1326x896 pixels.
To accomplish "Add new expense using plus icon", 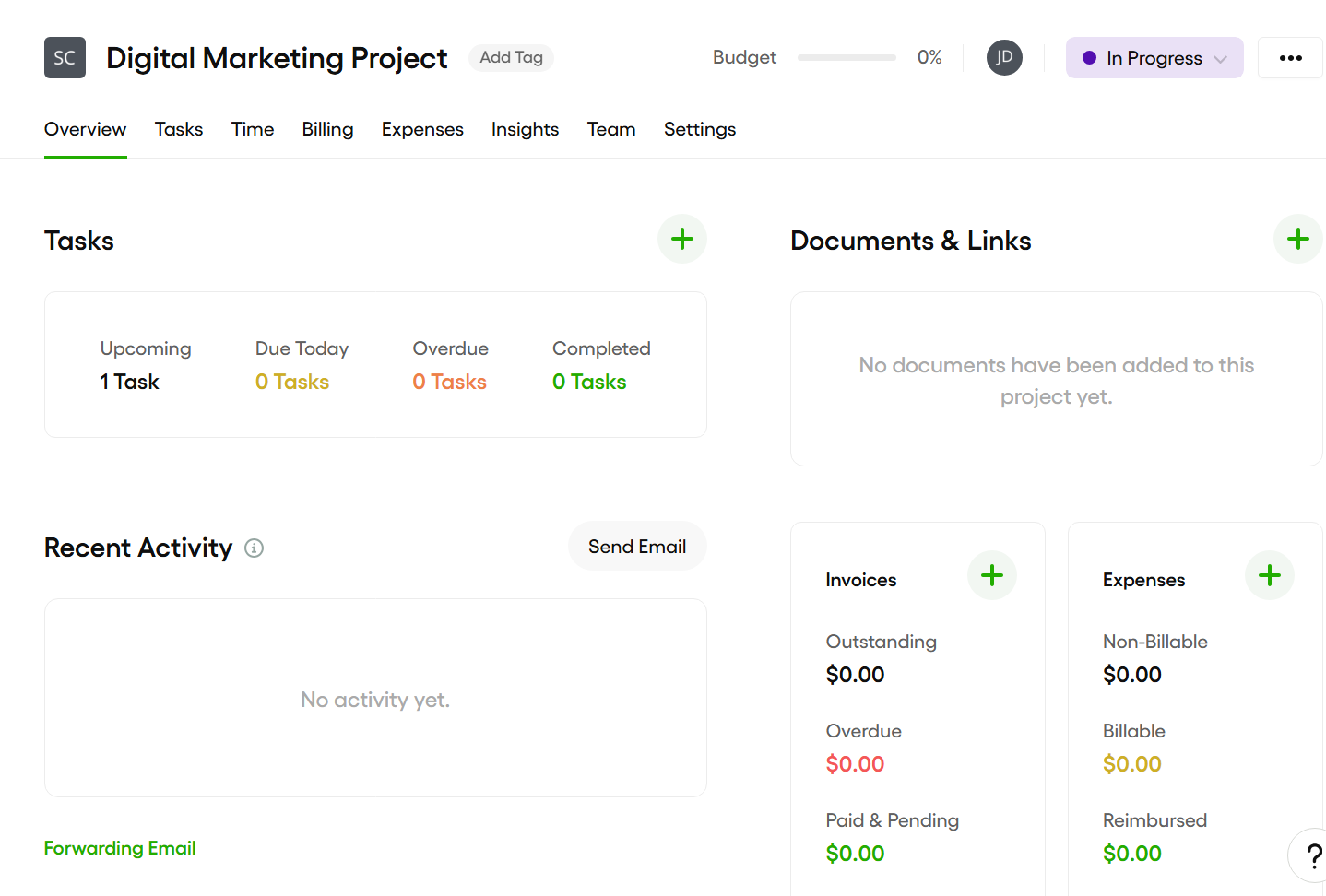I will [x=1269, y=576].
